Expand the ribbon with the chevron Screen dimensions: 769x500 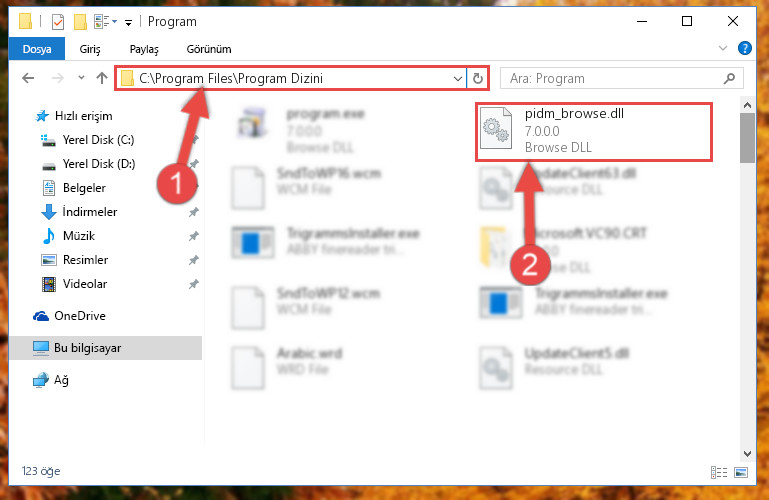[722, 48]
